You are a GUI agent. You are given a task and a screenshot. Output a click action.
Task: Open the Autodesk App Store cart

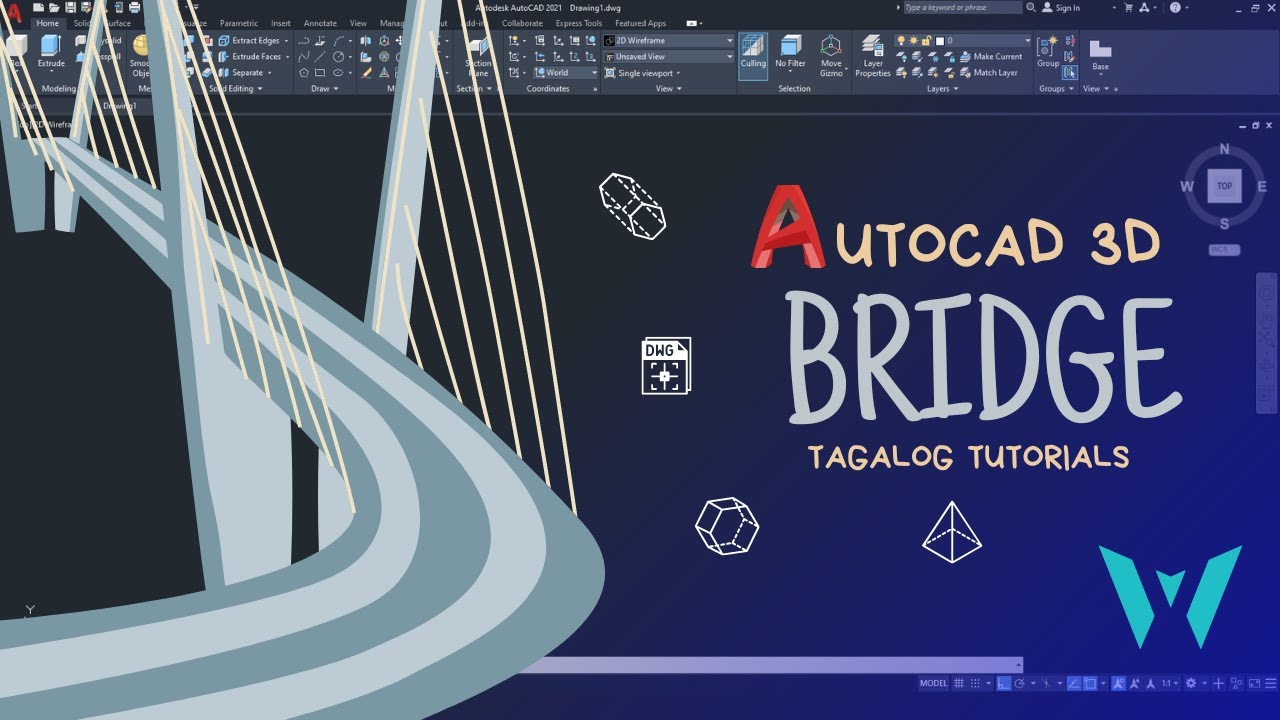(1129, 7)
